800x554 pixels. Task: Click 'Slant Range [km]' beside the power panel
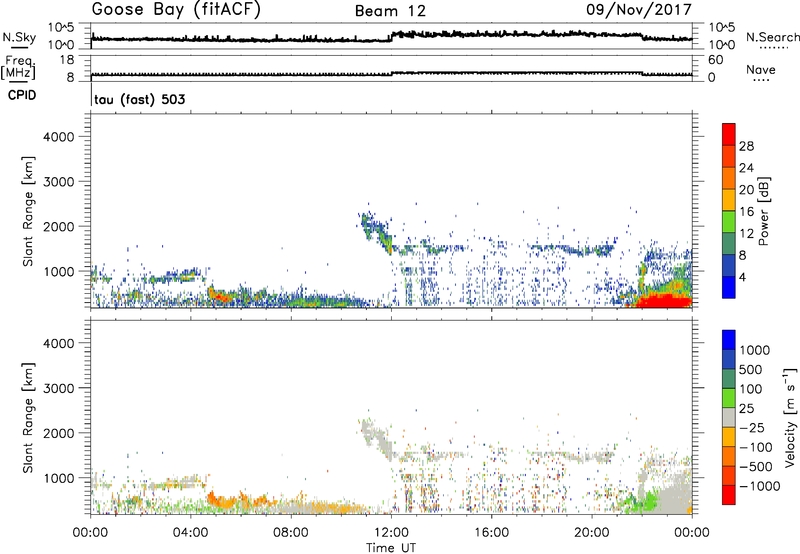coord(28,211)
